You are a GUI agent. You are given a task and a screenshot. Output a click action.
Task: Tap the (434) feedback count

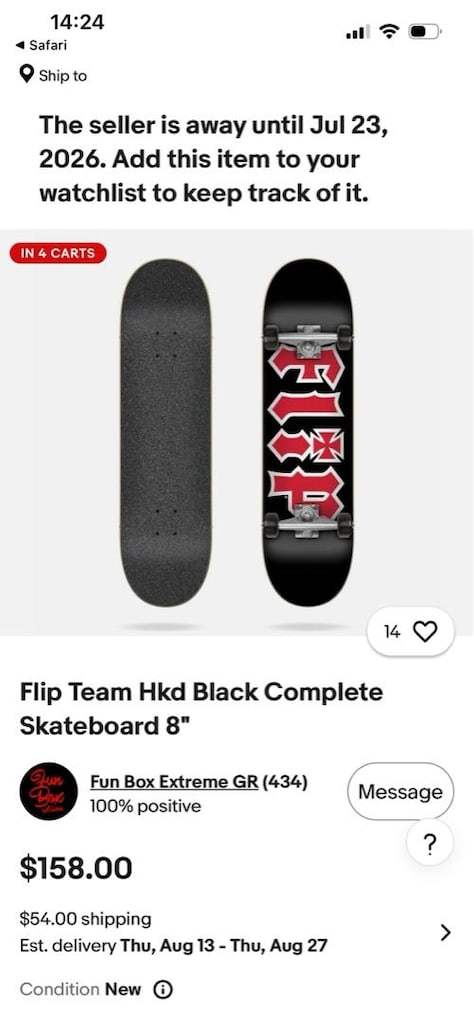[x=285, y=781]
